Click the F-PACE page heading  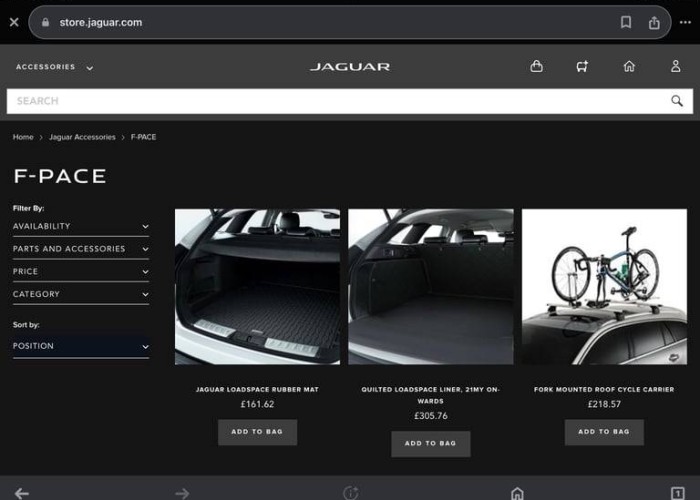click(60, 176)
